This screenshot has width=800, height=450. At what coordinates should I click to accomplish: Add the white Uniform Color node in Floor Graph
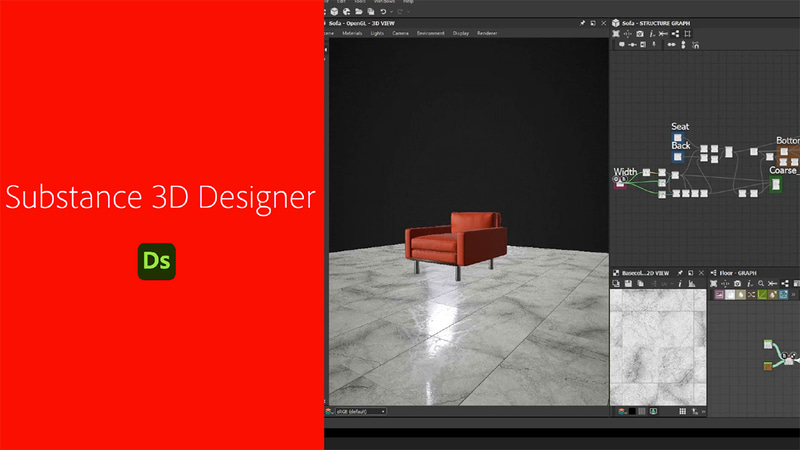(x=730, y=295)
